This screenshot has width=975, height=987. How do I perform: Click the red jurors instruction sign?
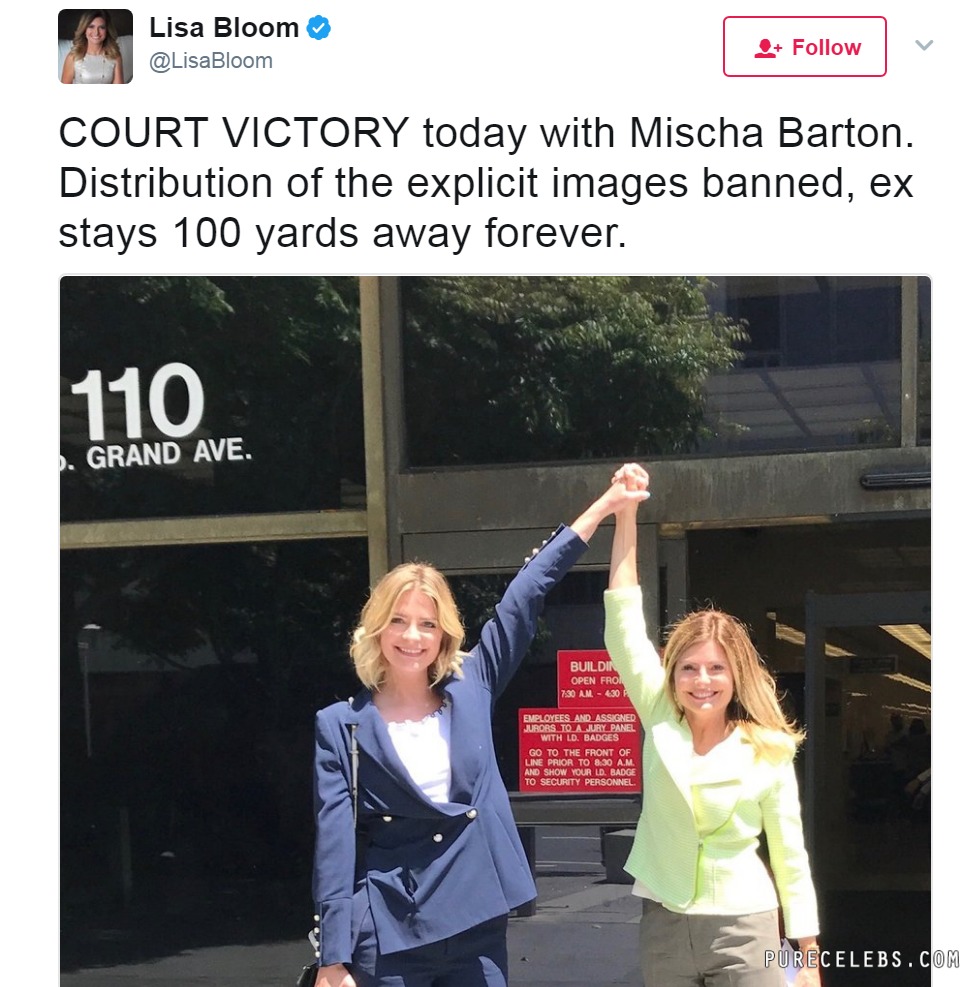[x=580, y=750]
